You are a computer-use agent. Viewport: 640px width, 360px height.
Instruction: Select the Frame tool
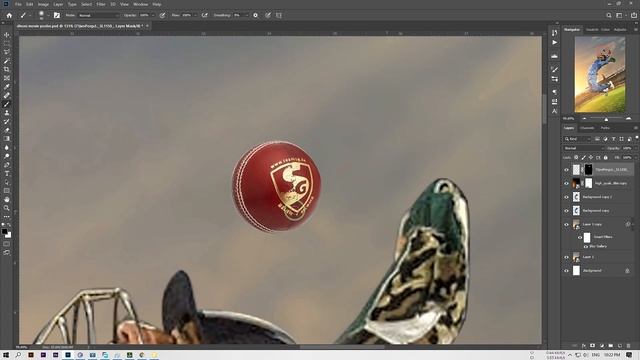(x=7, y=78)
